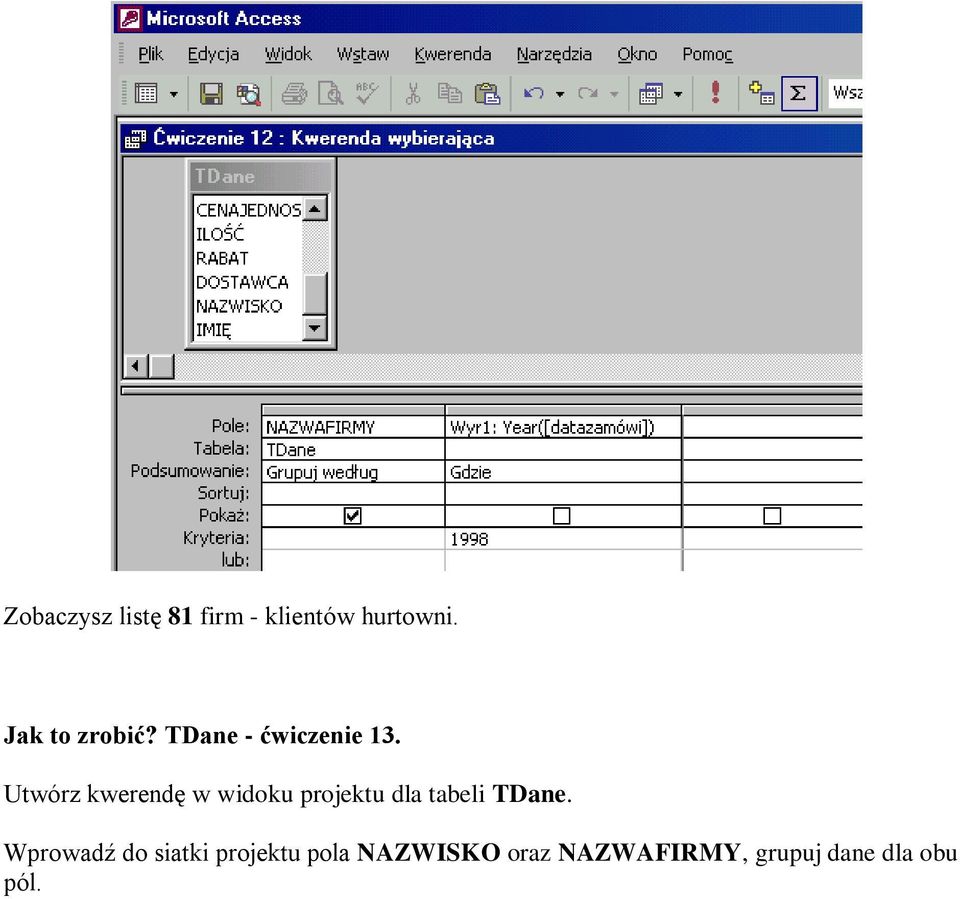Select RABAT field in TDane list
Image resolution: width=960 pixels, height=899 pixels.
click(x=248, y=258)
